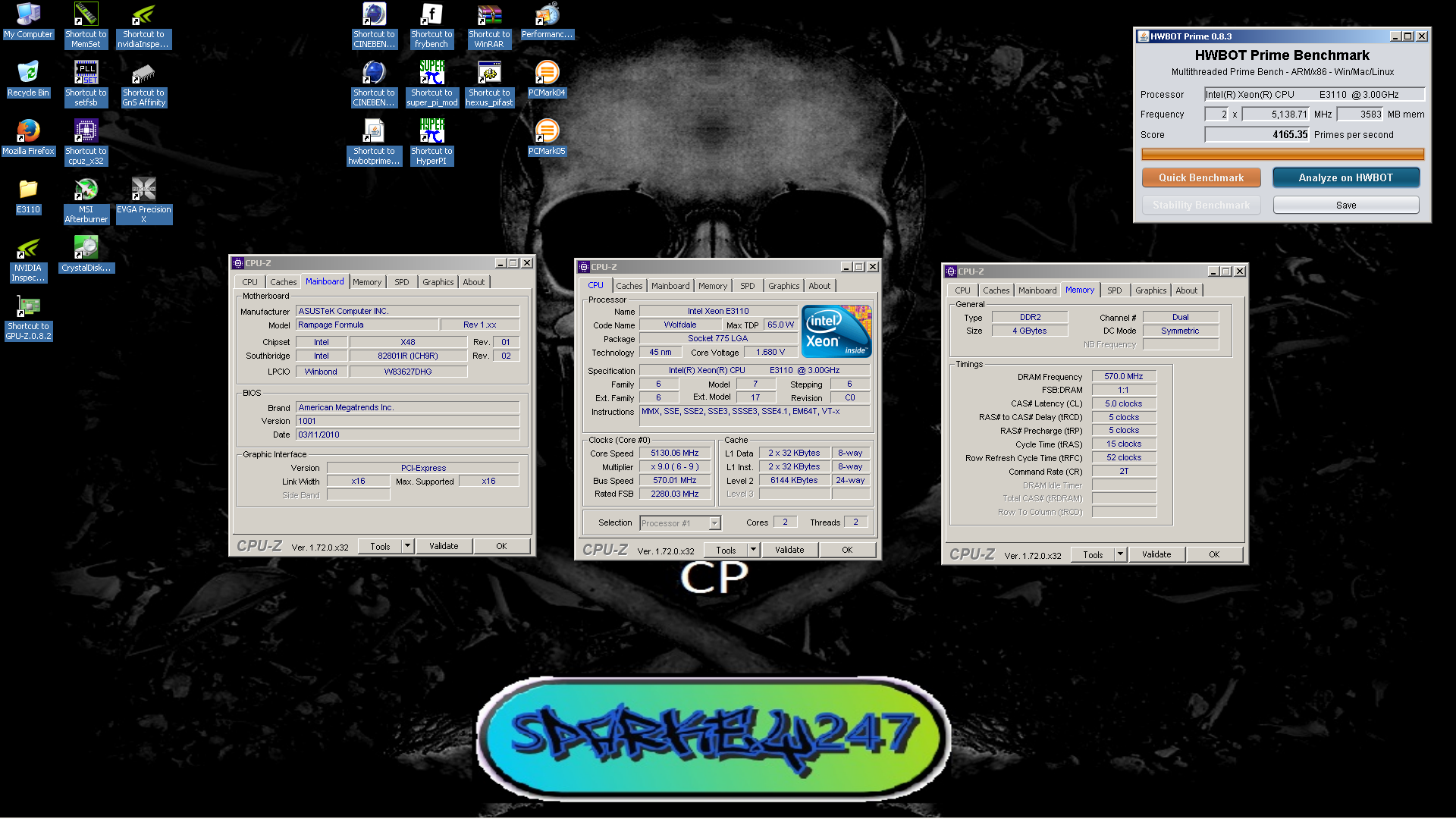Open Processor selection dropdown in CPU-Z
This screenshot has height=819, width=1456.
[x=680, y=523]
